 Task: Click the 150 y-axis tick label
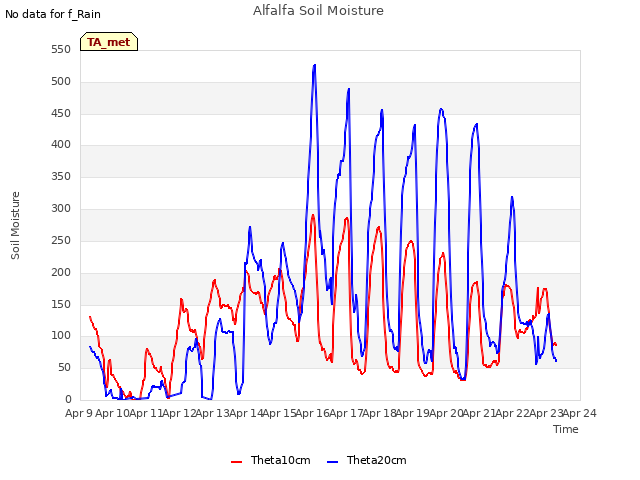point(61,304)
